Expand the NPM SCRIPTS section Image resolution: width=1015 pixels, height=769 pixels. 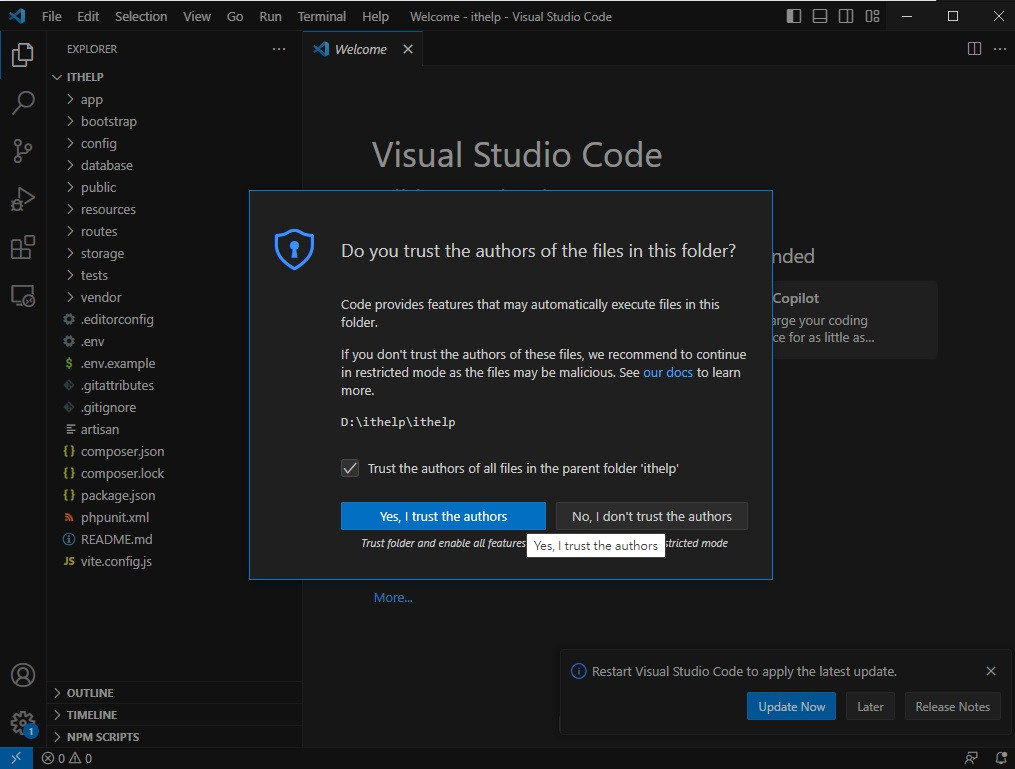click(x=175, y=737)
